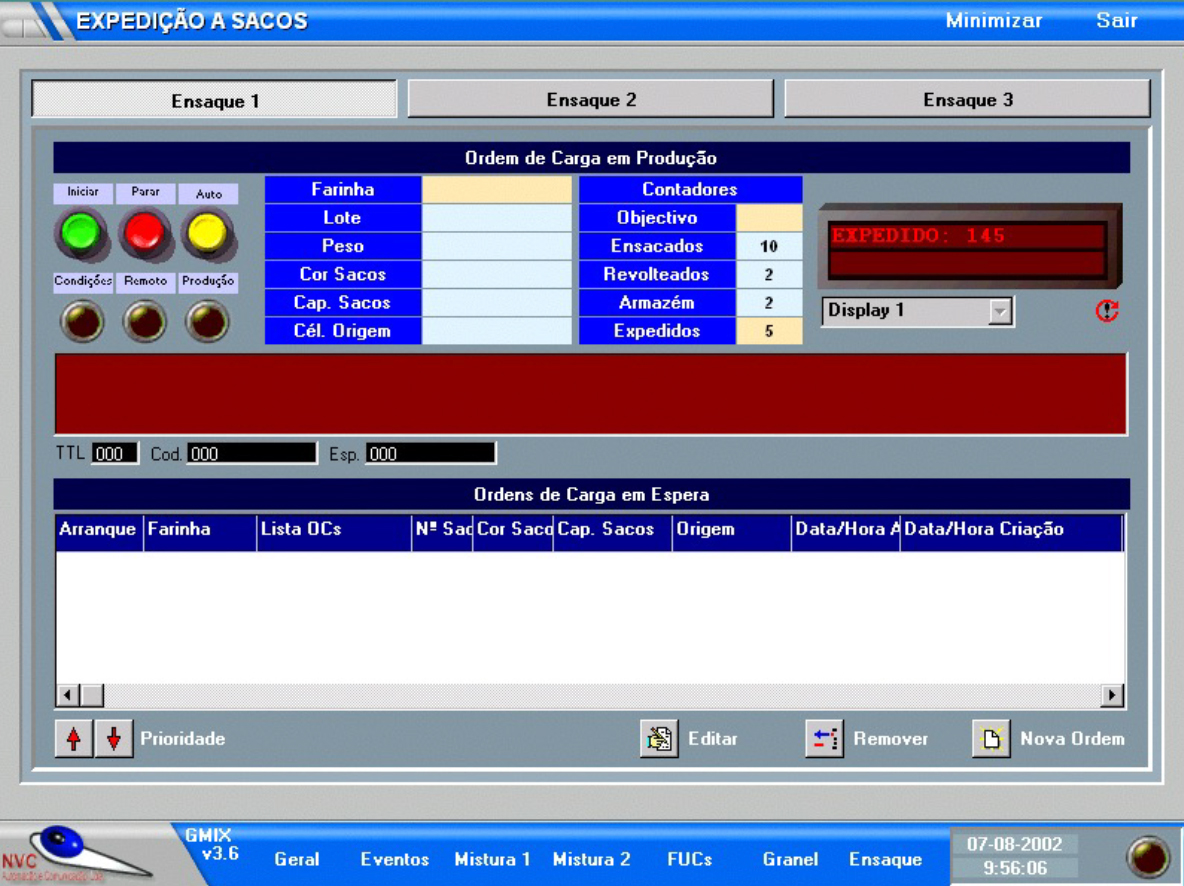Switch to the Ensaque 3 tab
The width and height of the screenshot is (1184, 886).
click(x=967, y=100)
